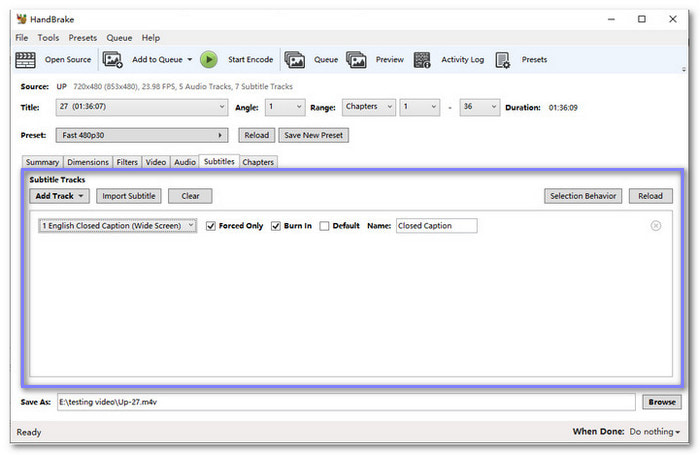Click the Browse button

coord(662,402)
